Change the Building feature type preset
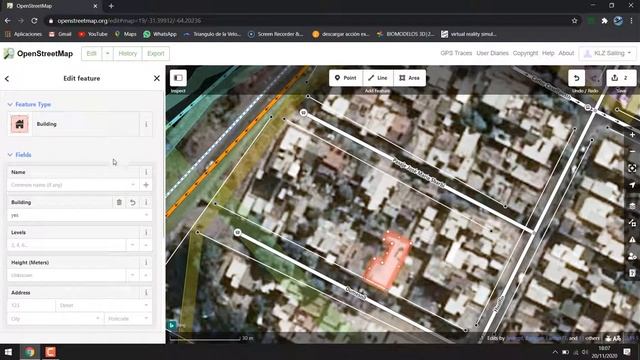 [73, 124]
